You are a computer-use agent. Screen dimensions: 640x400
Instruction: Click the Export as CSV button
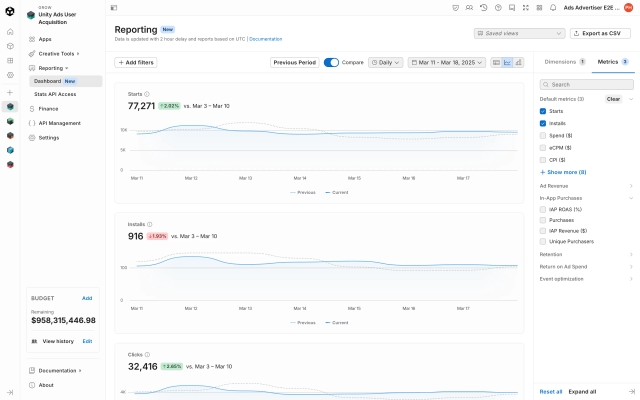click(600, 33)
